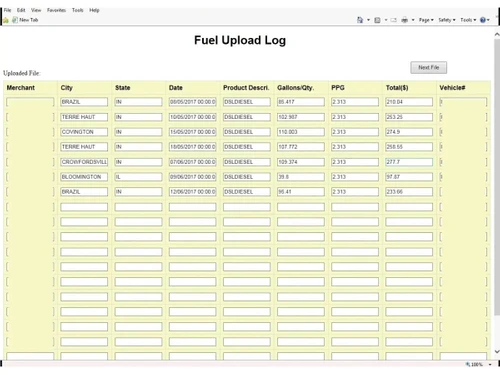Click the Total field containing 210.04
This screenshot has height=375, width=500.
pos(409,102)
